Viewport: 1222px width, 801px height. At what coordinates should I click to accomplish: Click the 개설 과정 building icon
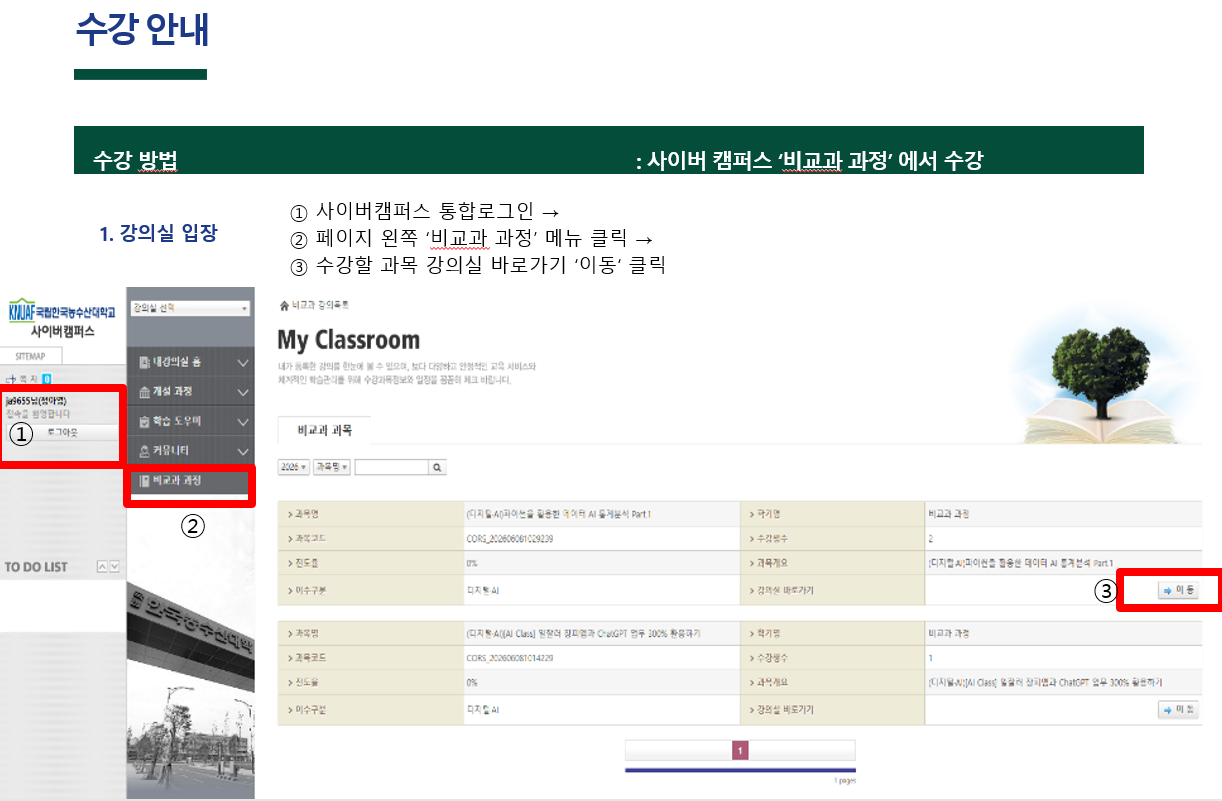[145, 392]
